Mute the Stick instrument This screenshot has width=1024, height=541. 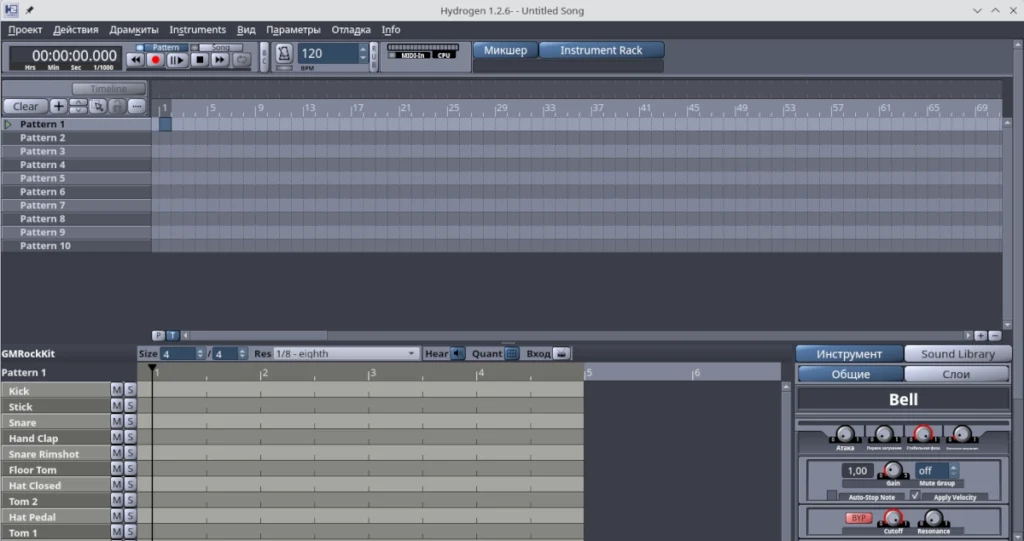pyautogui.click(x=116, y=406)
